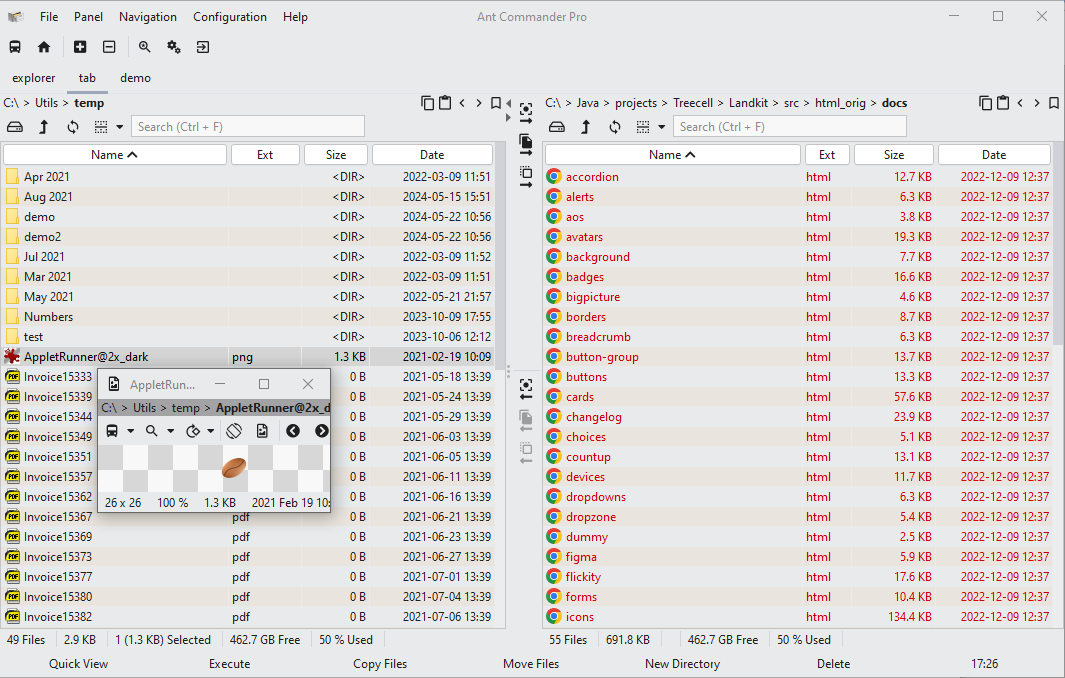Collapse the right panel with the small right arrow

509,118
